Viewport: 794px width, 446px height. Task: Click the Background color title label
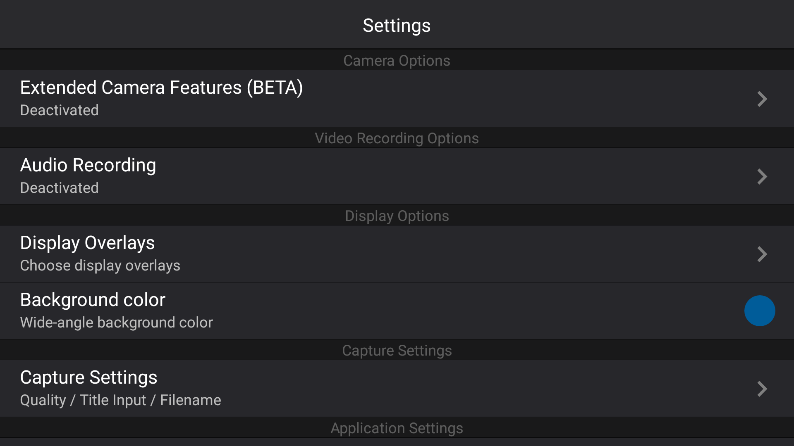tap(93, 300)
